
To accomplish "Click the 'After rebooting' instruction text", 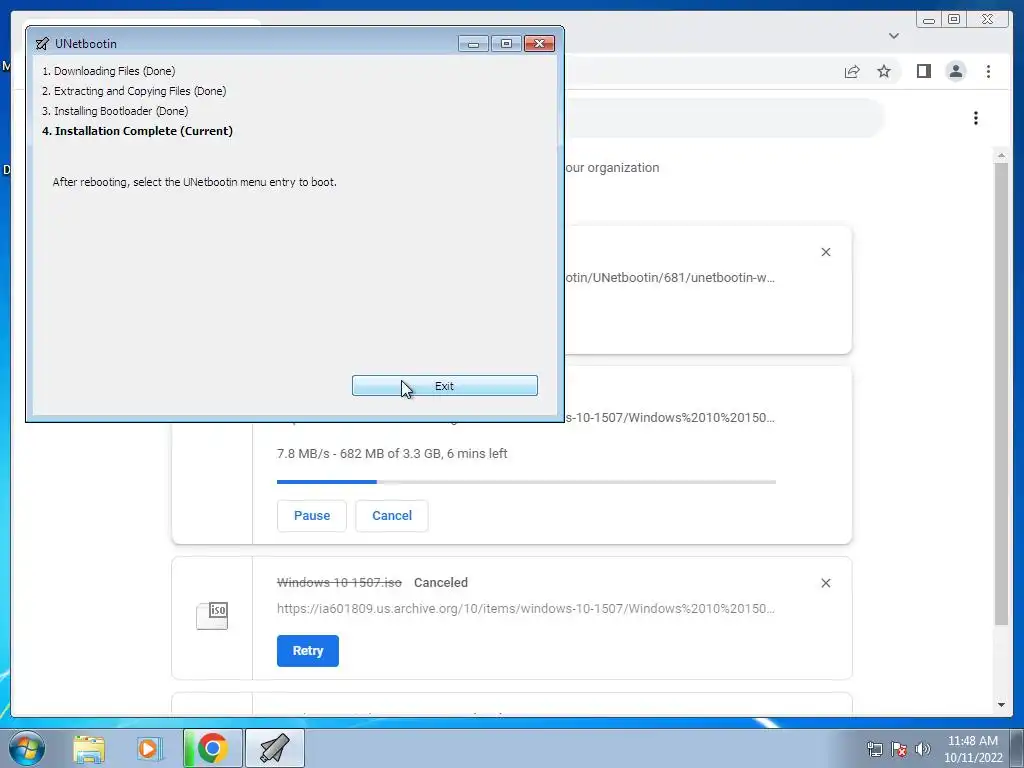I will tap(195, 182).
